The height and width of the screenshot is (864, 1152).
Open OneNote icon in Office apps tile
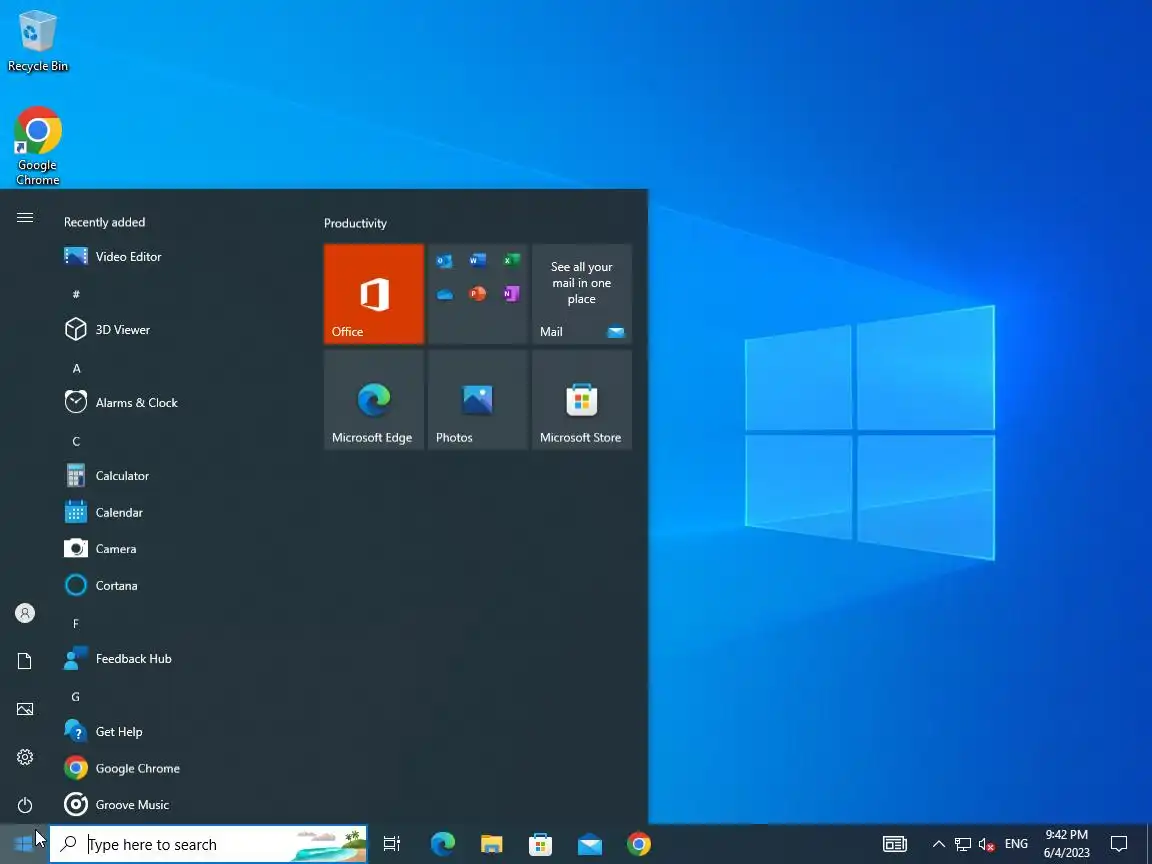[x=511, y=294]
